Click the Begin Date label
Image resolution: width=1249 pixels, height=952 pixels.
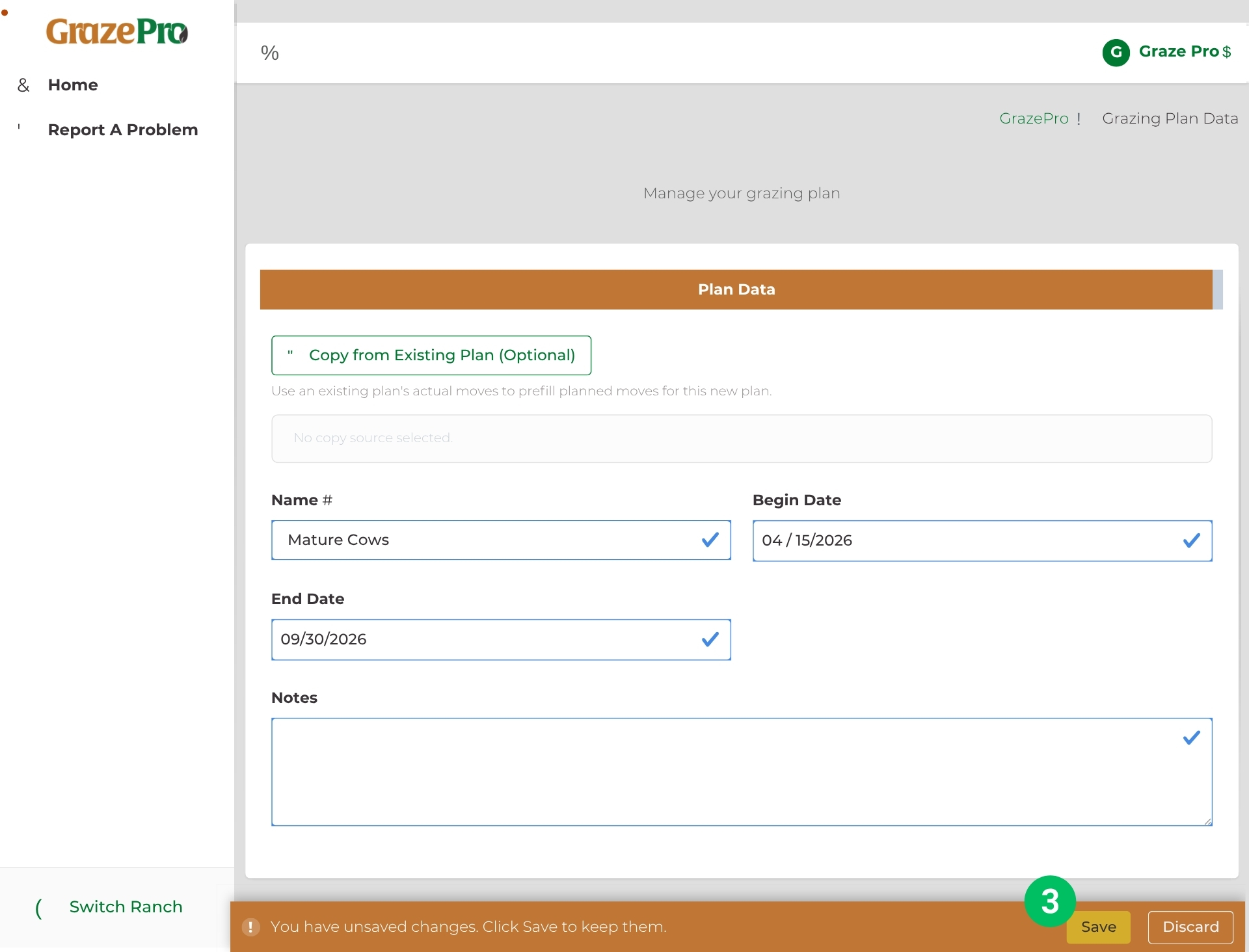797,500
